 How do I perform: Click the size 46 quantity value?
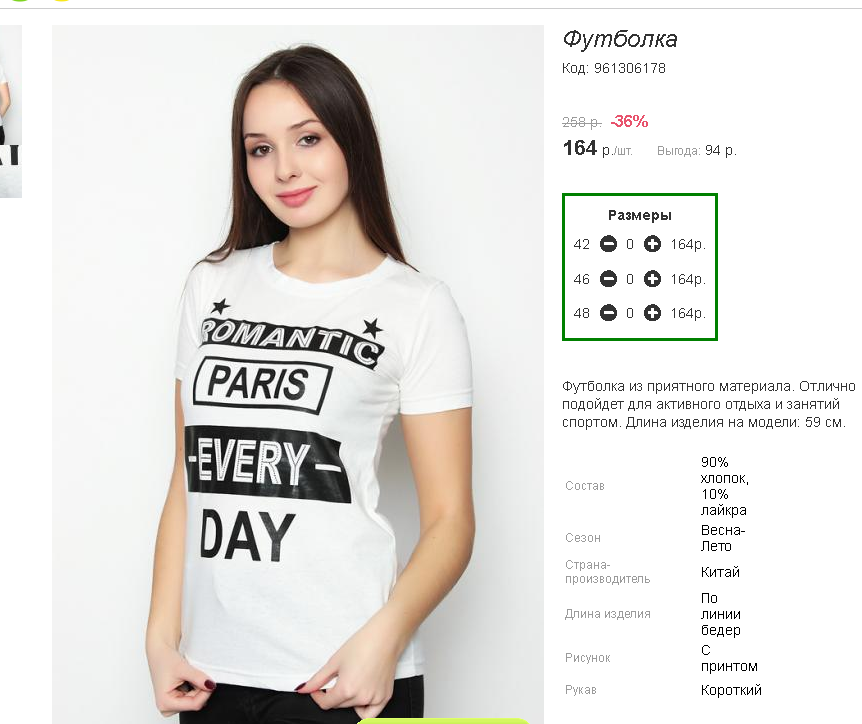pos(630,279)
